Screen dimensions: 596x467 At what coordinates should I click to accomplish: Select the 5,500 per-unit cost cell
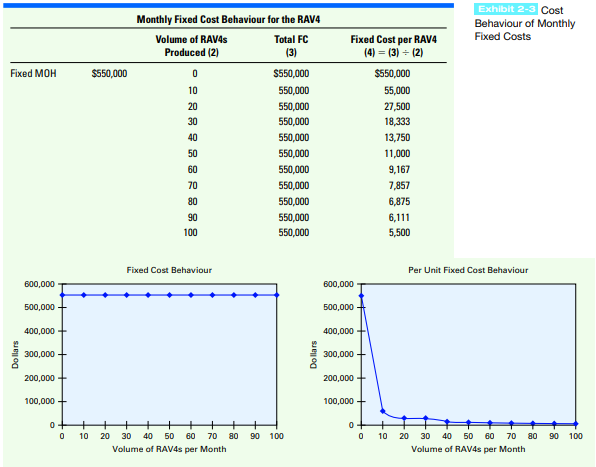pyautogui.click(x=399, y=233)
